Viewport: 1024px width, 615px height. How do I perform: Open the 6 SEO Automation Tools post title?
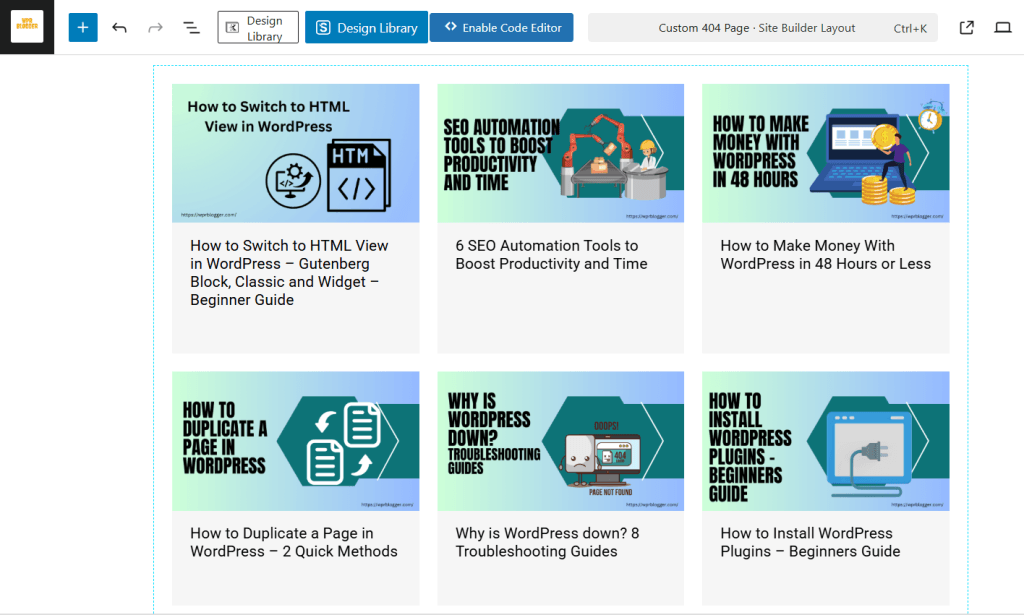(x=551, y=255)
